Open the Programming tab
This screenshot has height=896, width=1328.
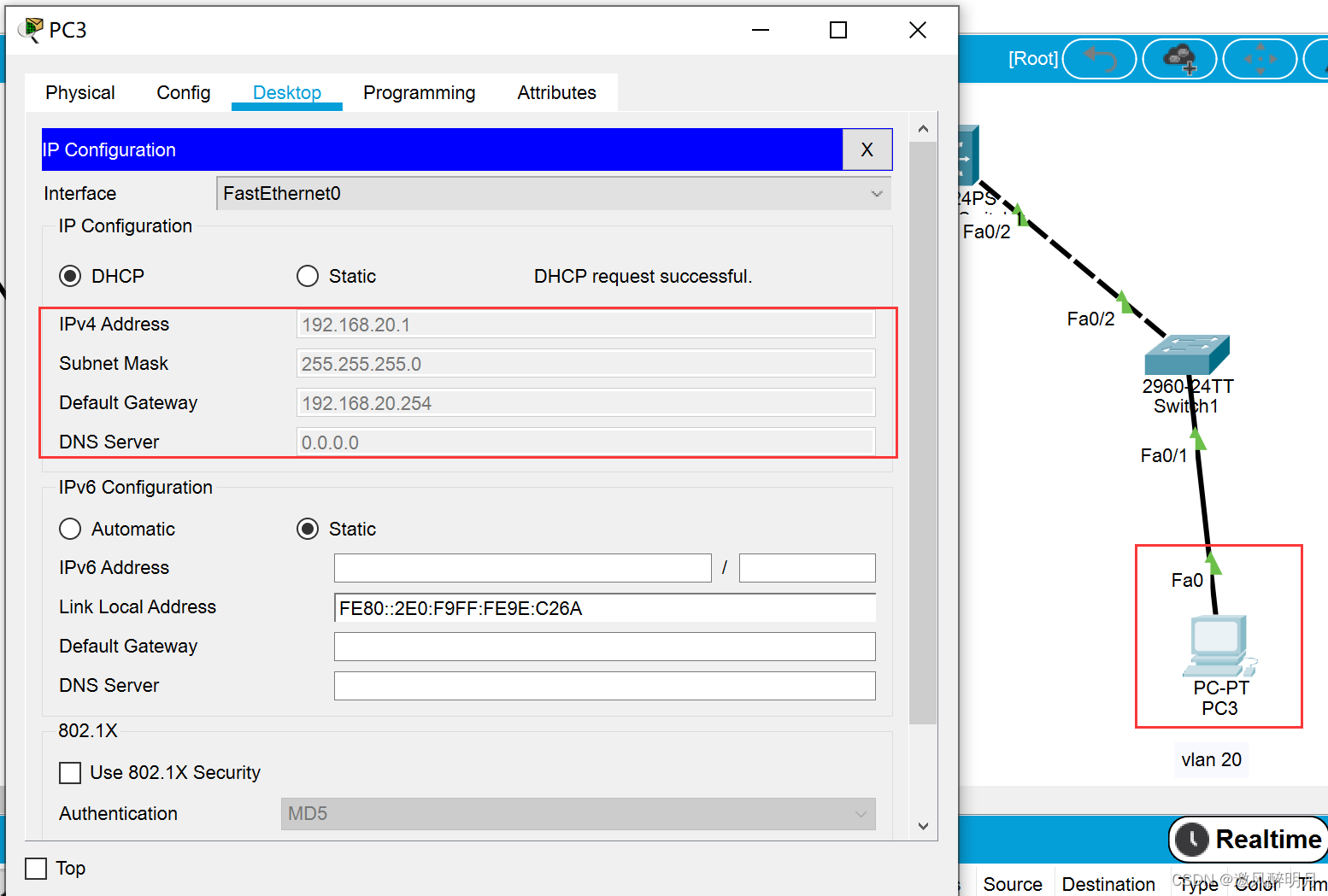coord(420,92)
